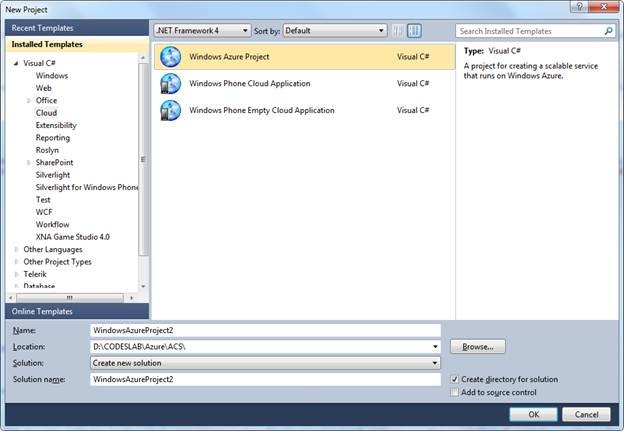Select the Windows Azure Project globe icon
Viewport: 624px width, 431px height.
tap(170, 57)
